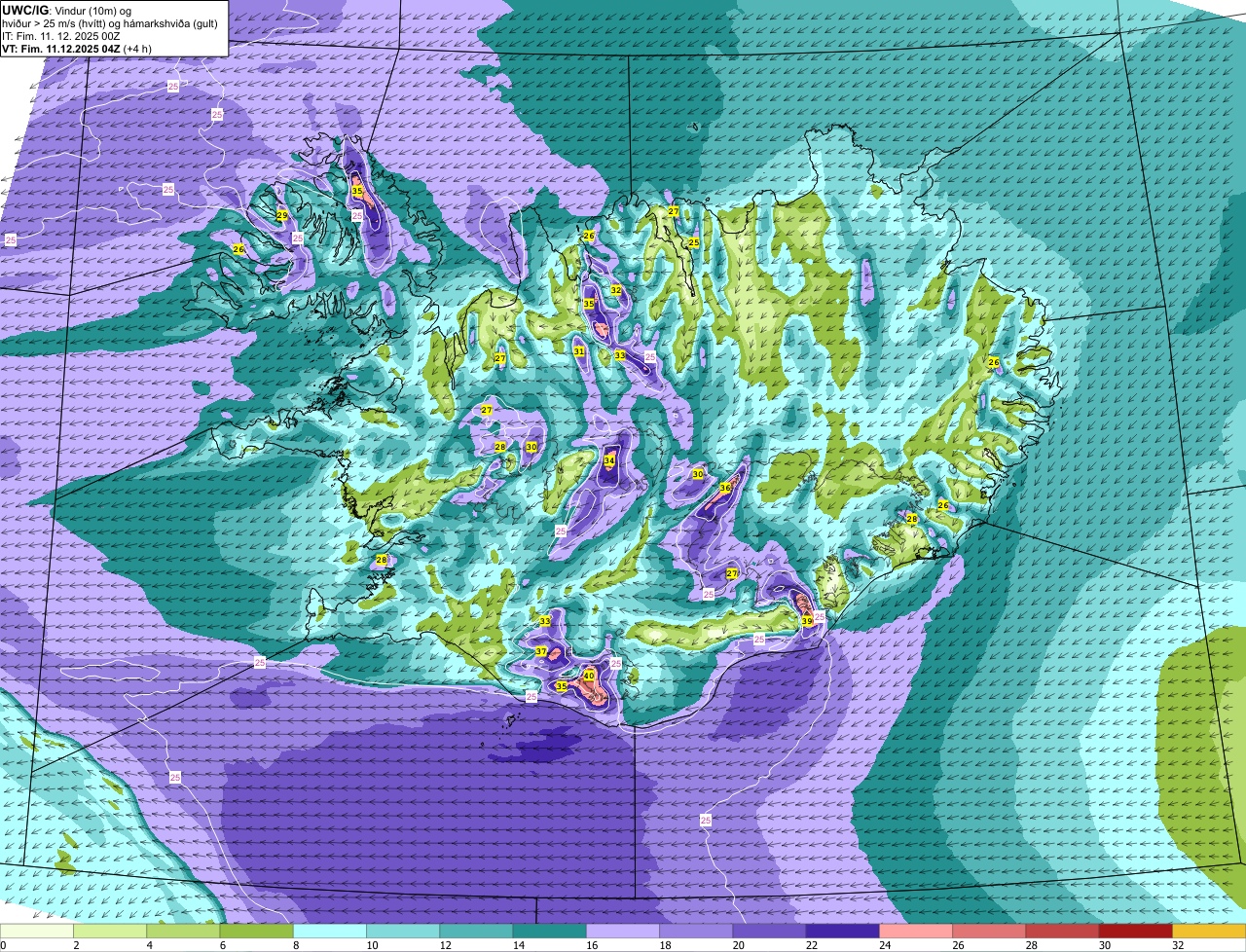
Task: Click the legend swatch between 20 and 22
Action: (x=769, y=931)
